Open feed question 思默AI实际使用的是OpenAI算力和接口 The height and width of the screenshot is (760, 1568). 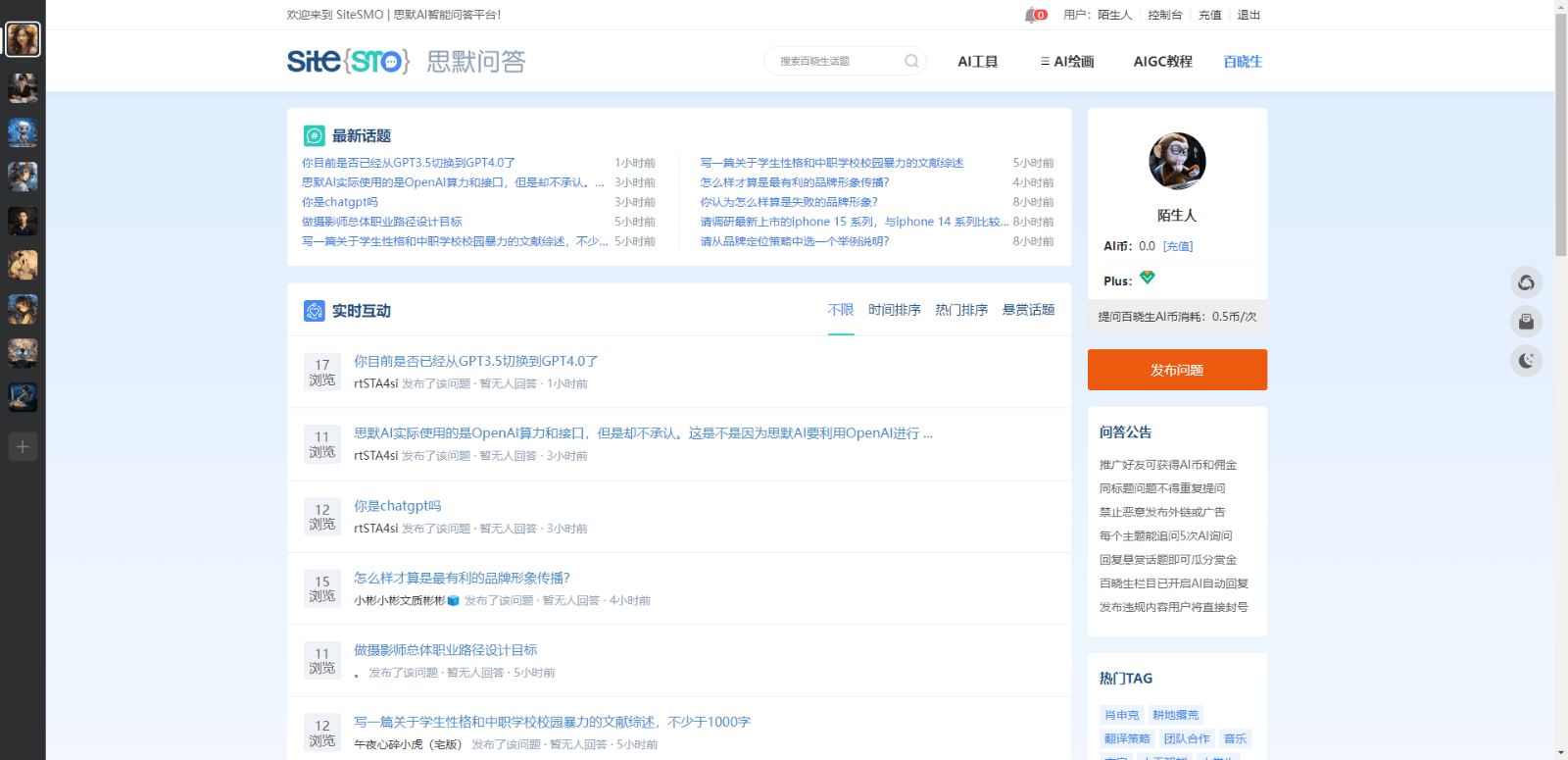(x=643, y=432)
